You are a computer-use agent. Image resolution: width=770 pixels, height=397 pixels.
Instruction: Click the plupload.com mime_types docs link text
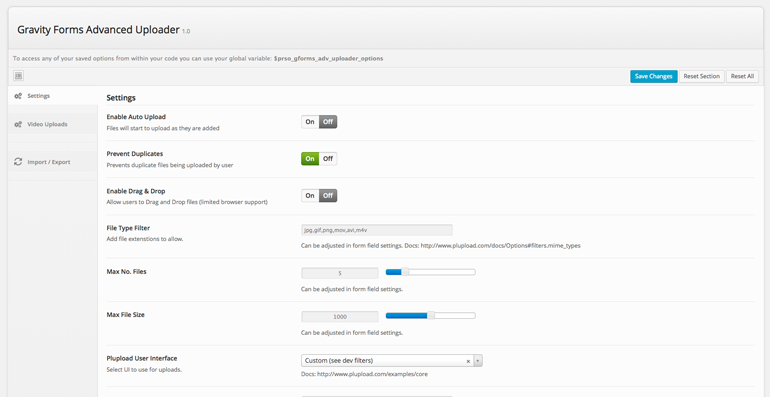coord(500,245)
